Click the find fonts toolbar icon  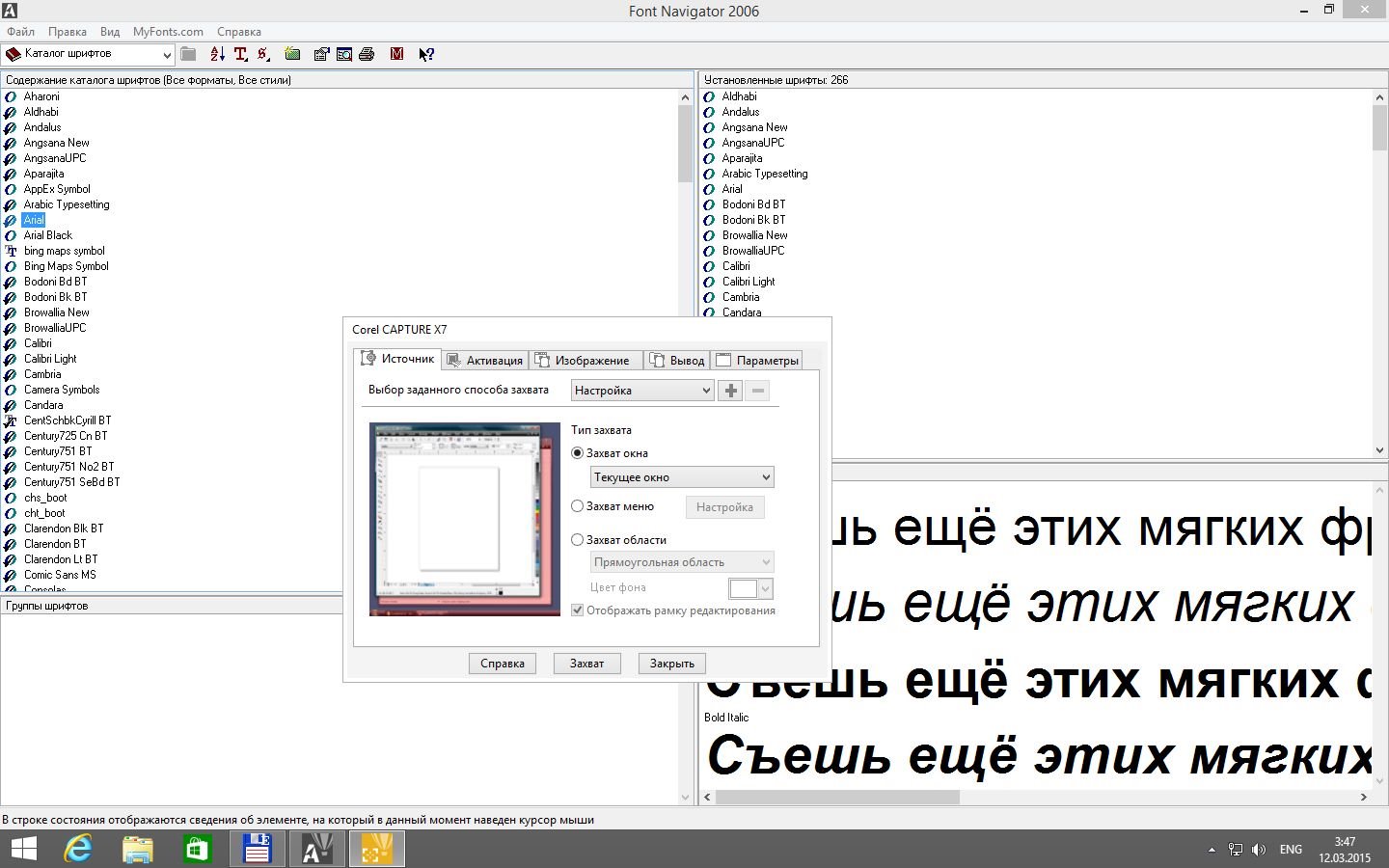tap(344, 54)
